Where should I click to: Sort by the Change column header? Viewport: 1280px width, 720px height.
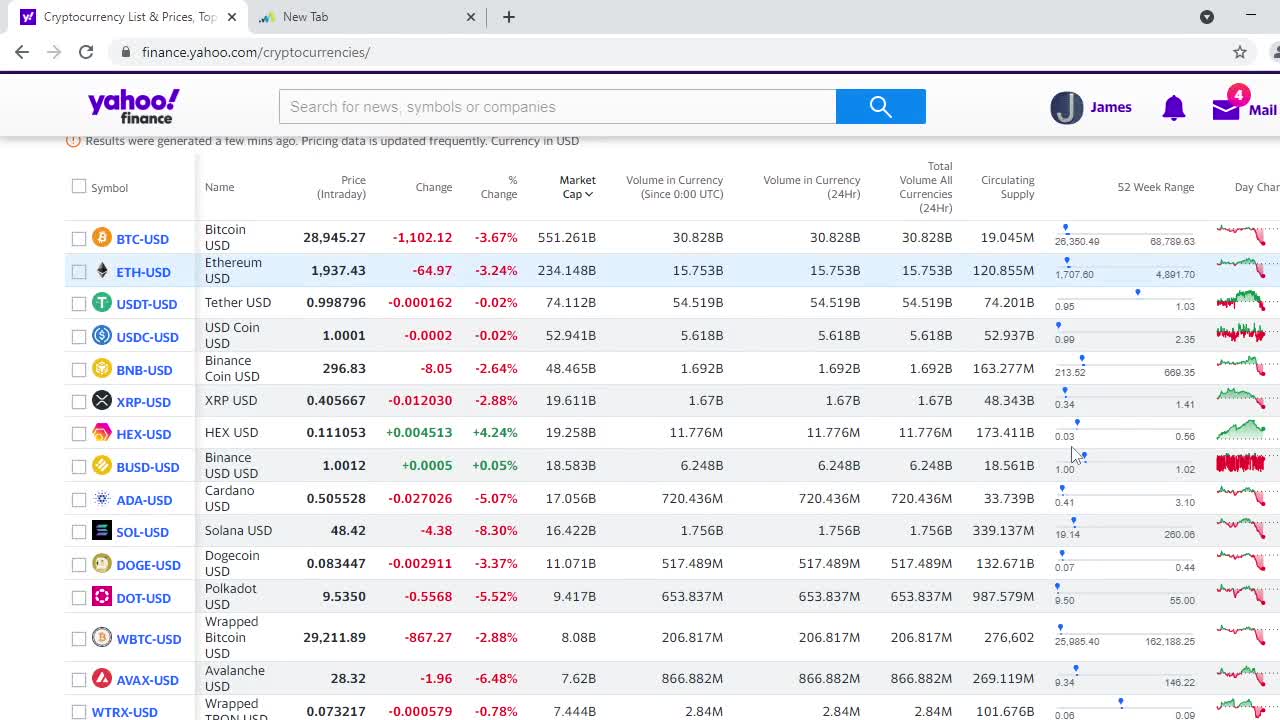coord(434,187)
